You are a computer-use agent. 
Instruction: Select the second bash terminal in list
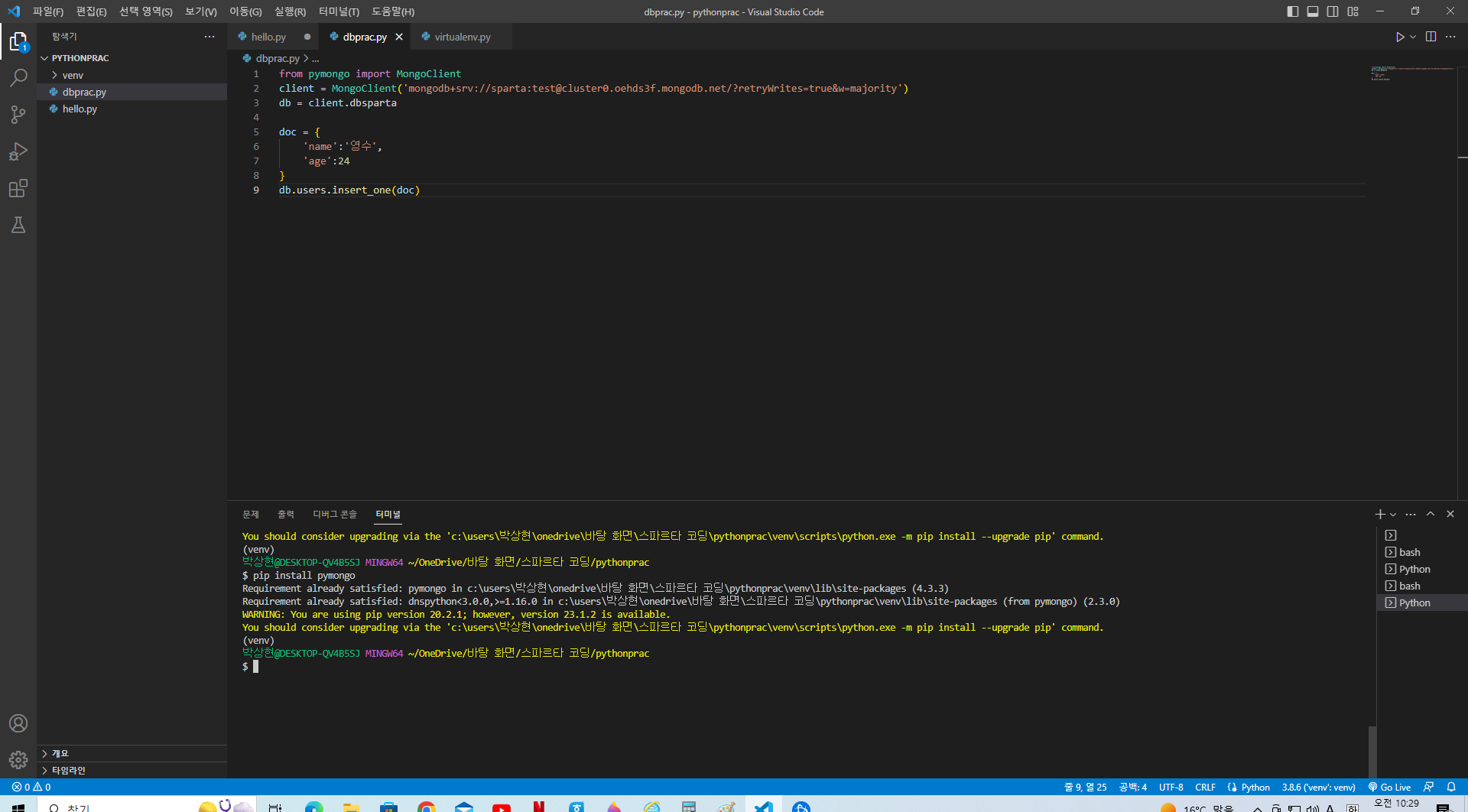tap(1422, 586)
